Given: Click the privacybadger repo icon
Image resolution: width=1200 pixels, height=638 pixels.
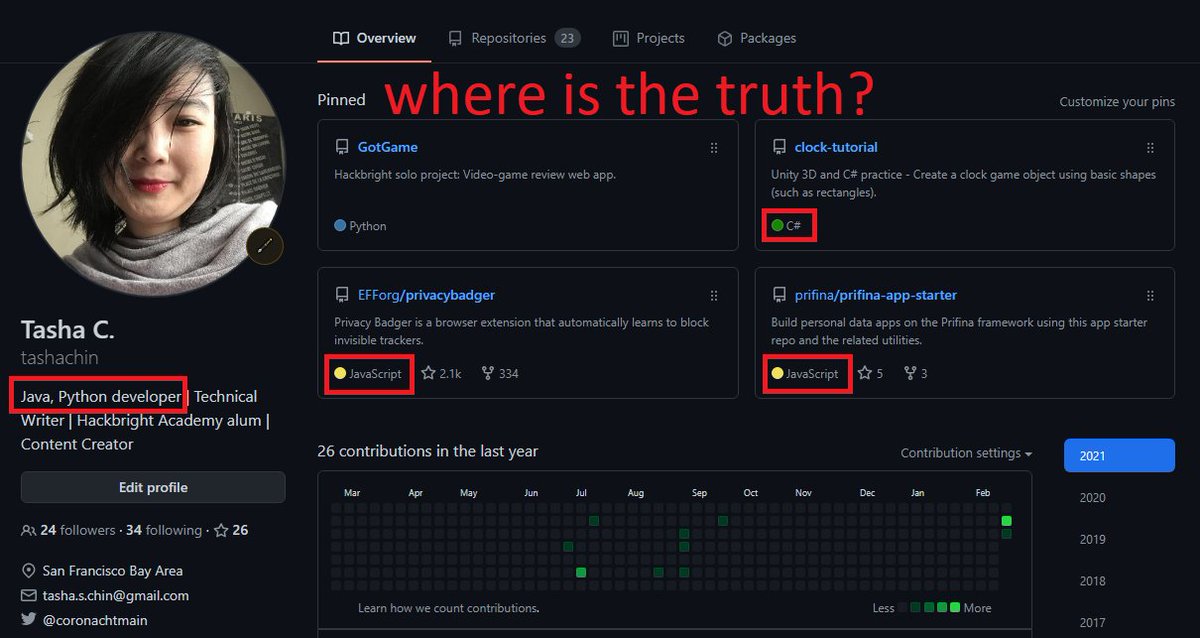Looking at the screenshot, I should pyautogui.click(x=342, y=295).
